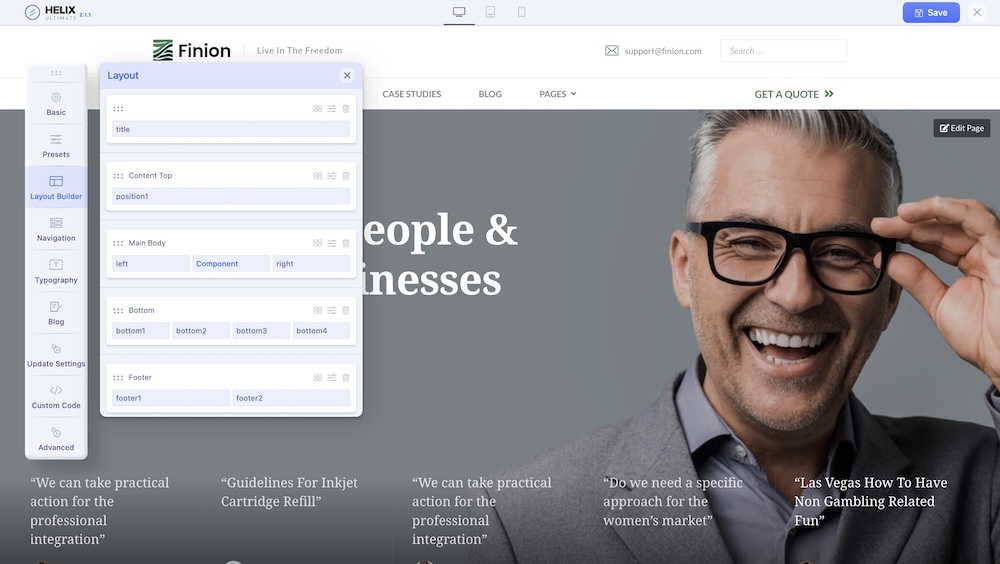Open column layout options for Footer row
1000x564 pixels.
pos(318,378)
